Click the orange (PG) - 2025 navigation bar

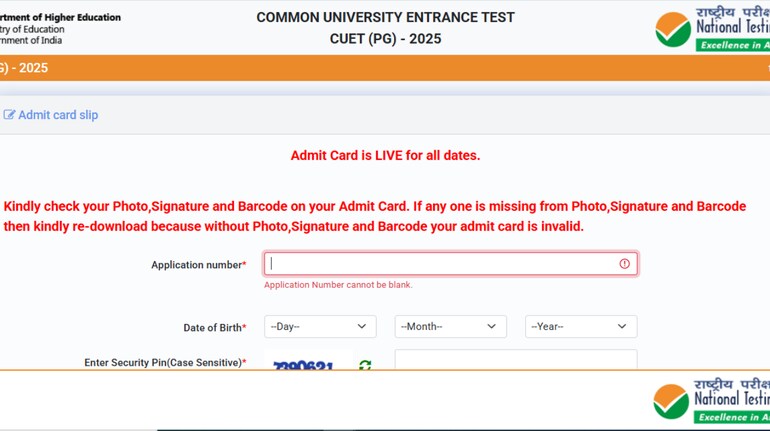point(385,68)
